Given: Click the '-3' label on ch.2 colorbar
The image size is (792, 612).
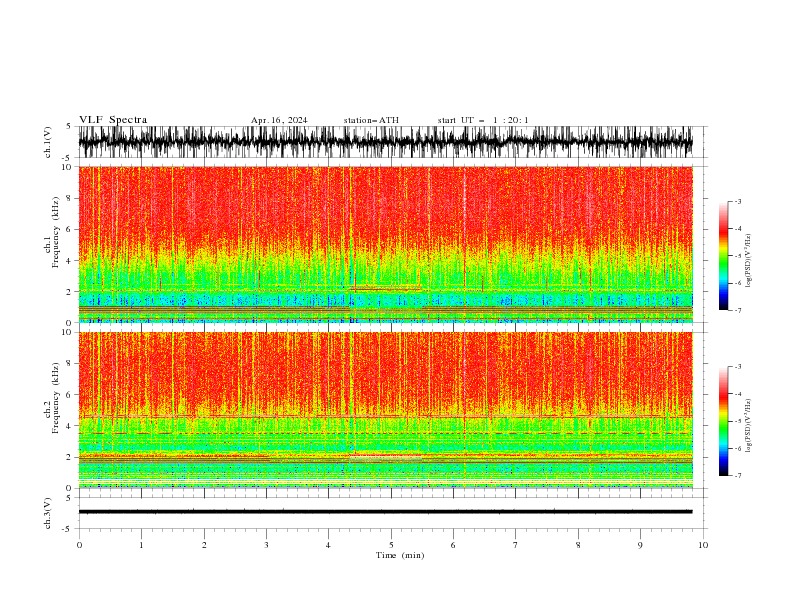Looking at the screenshot, I should [x=737, y=367].
